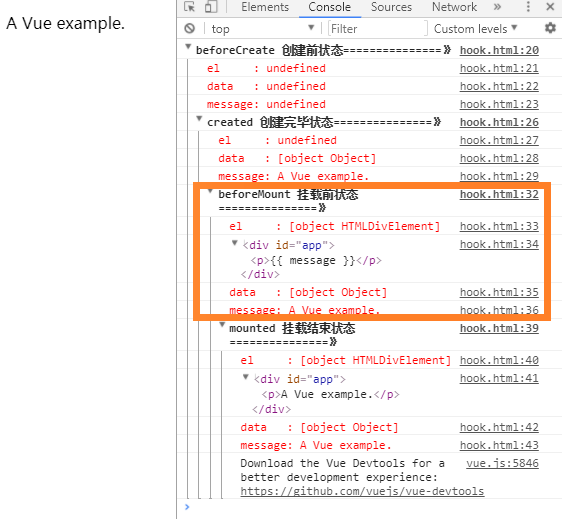The image size is (562, 519).
Task: Open the vue-devtools GitHub link
Action: (362, 491)
